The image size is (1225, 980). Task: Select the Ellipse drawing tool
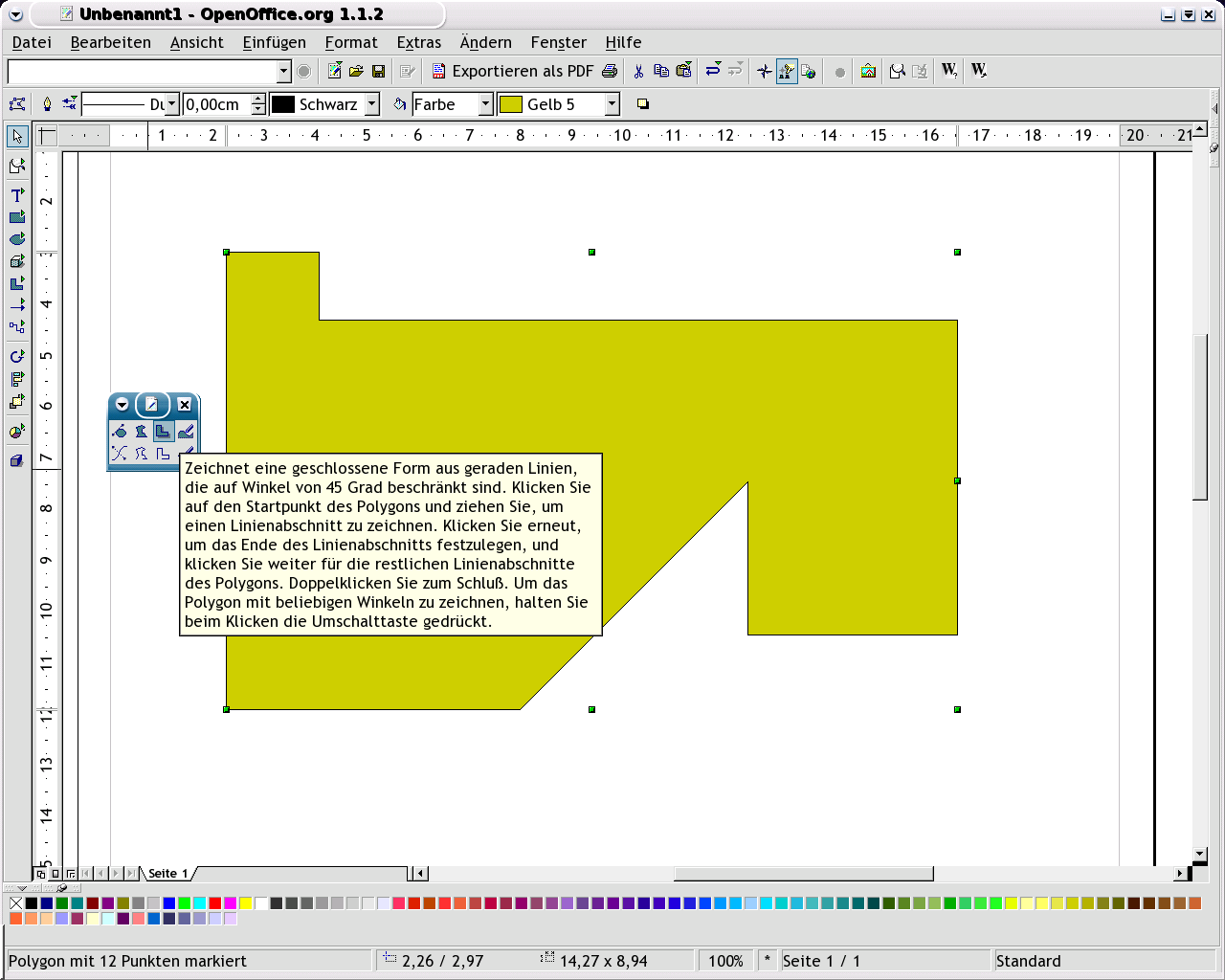click(17, 239)
